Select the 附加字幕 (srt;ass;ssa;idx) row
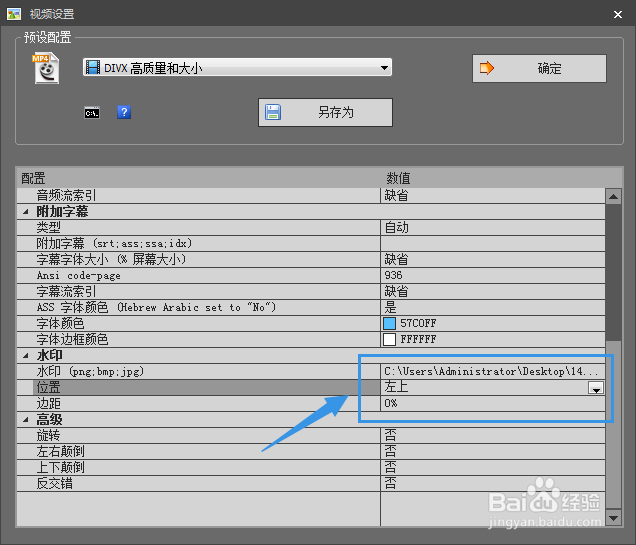 point(311,243)
